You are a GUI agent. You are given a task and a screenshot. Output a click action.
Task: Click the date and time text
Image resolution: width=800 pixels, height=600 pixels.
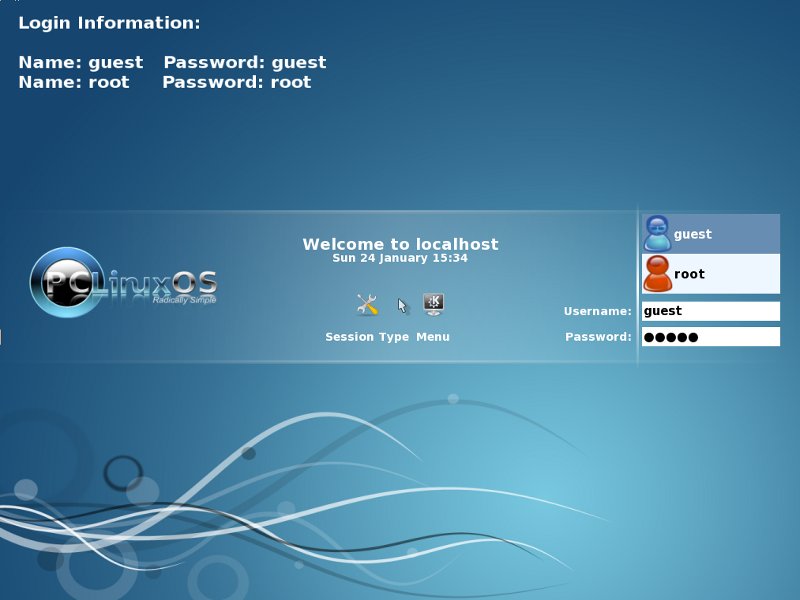[400, 258]
